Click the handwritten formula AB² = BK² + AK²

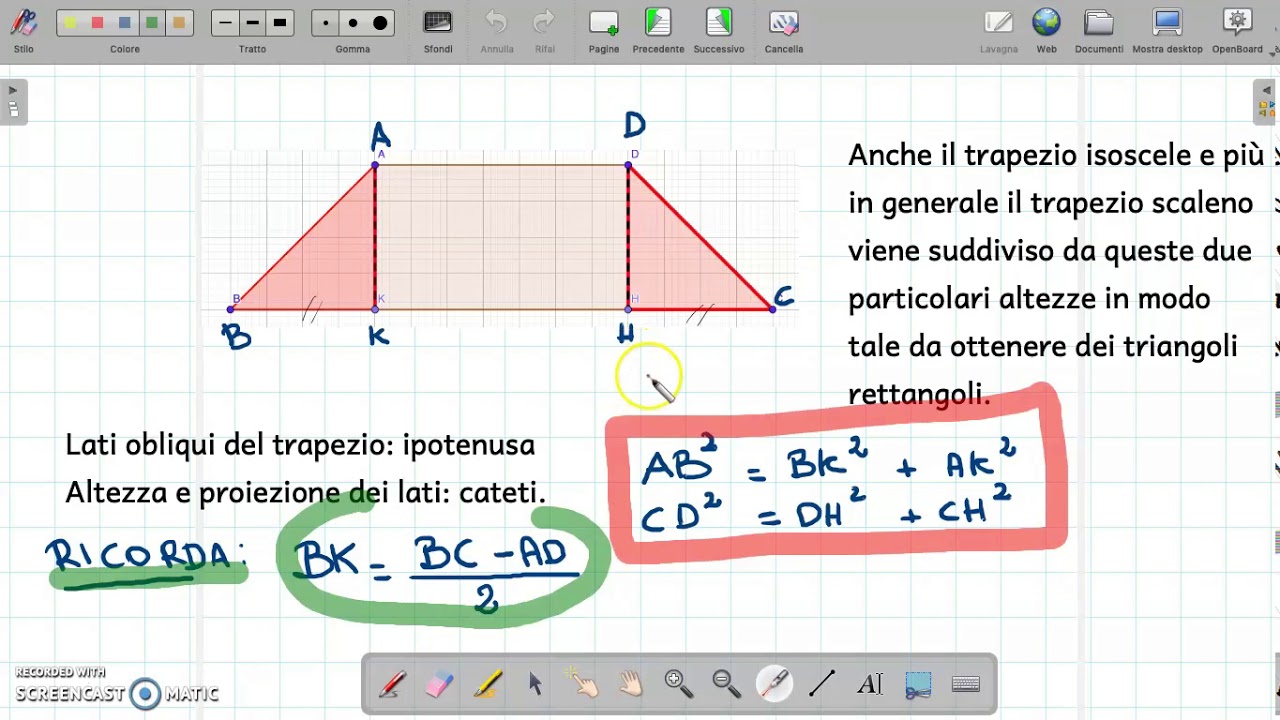click(x=829, y=463)
